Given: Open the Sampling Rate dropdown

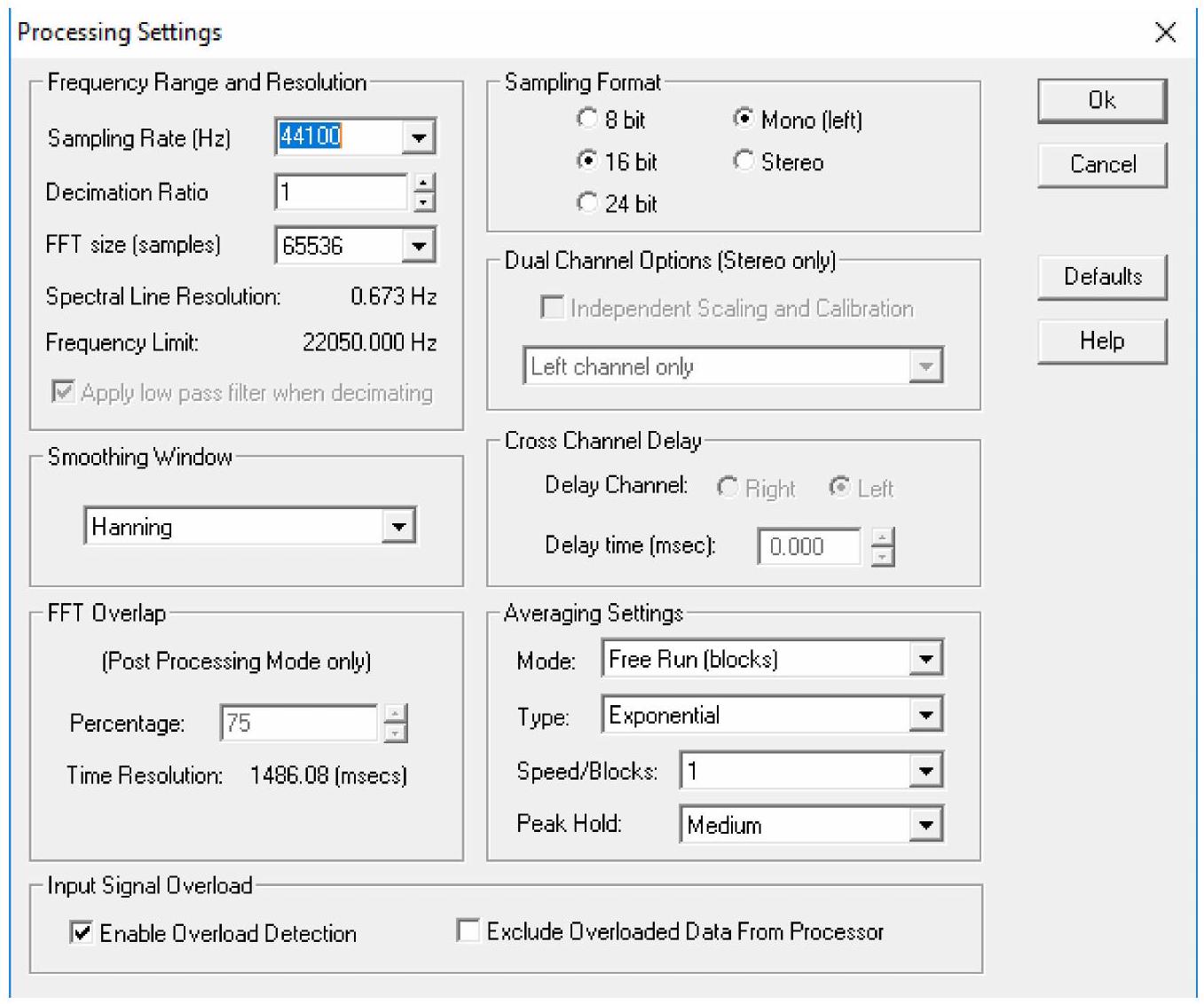Looking at the screenshot, I should pos(418,137).
